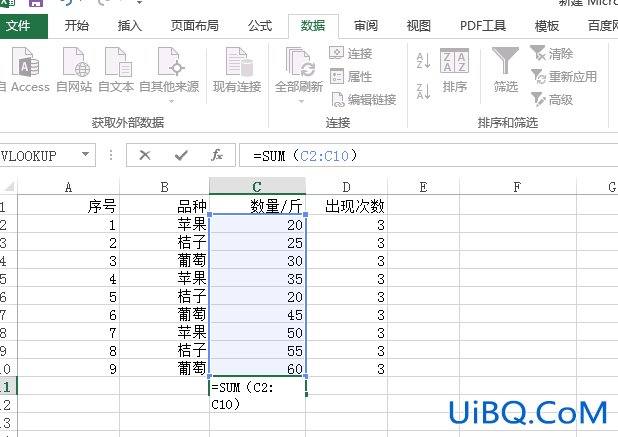This screenshot has height=437, width=618.
Task: Open 连接 connections button
Action: click(x=351, y=53)
